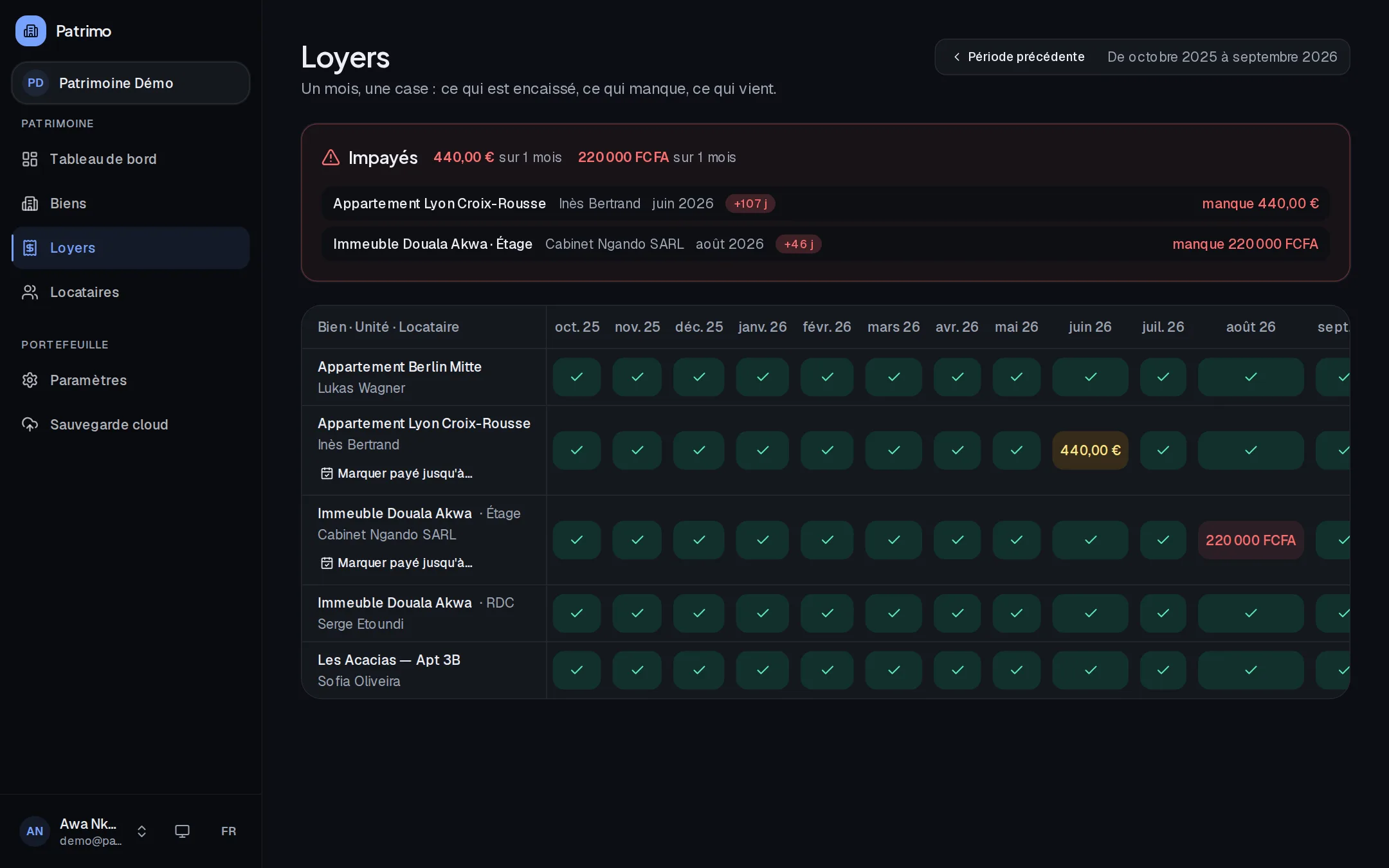
Task: Open Sauvegarde cloud upload icon
Action: tap(30, 424)
